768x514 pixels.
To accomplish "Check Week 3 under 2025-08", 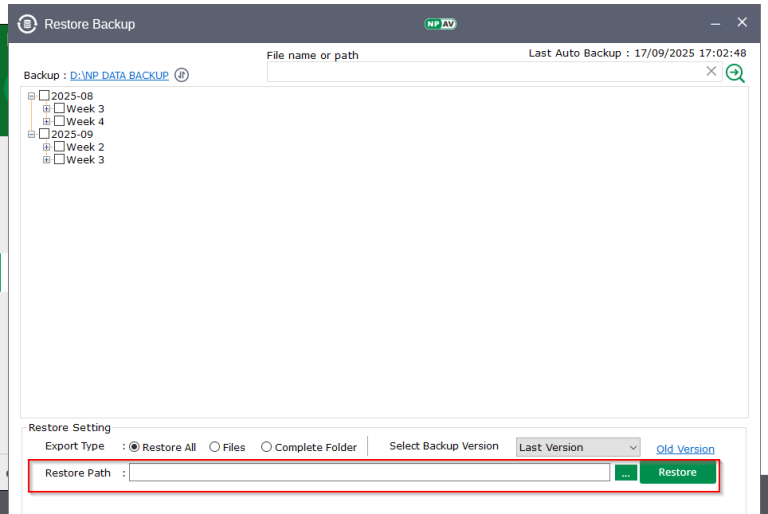I will click(59, 108).
